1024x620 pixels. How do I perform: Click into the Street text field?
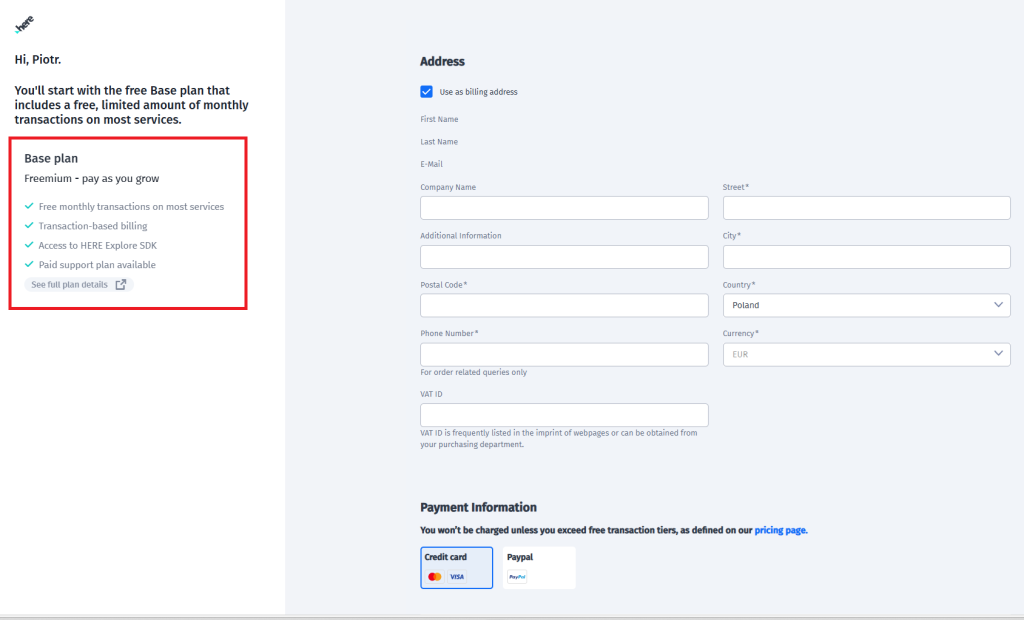tap(866, 208)
